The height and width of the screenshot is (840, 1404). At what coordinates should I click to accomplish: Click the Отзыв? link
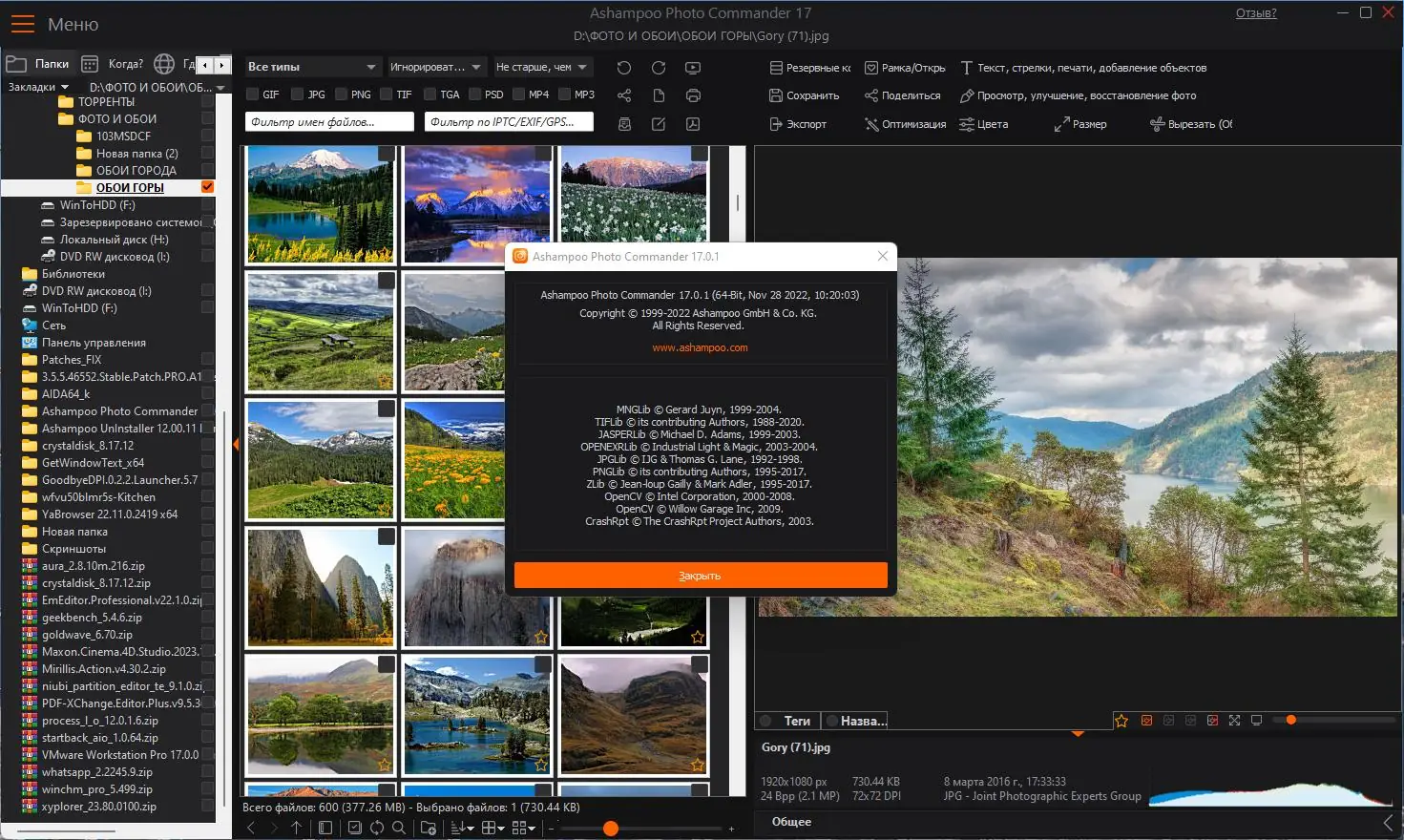[x=1256, y=13]
